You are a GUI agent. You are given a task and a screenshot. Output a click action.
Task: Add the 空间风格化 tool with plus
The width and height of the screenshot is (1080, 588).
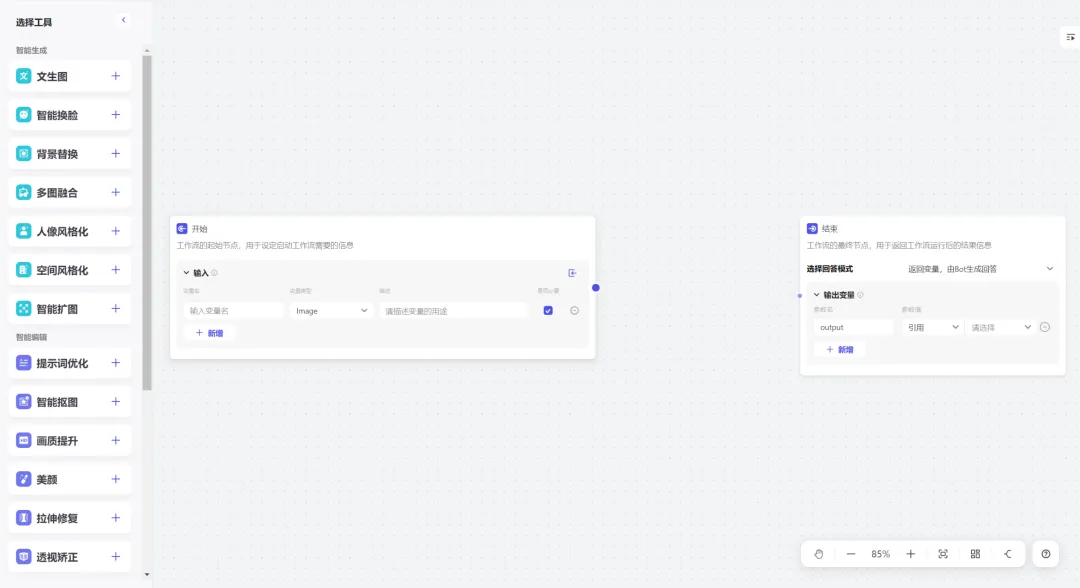click(116, 270)
